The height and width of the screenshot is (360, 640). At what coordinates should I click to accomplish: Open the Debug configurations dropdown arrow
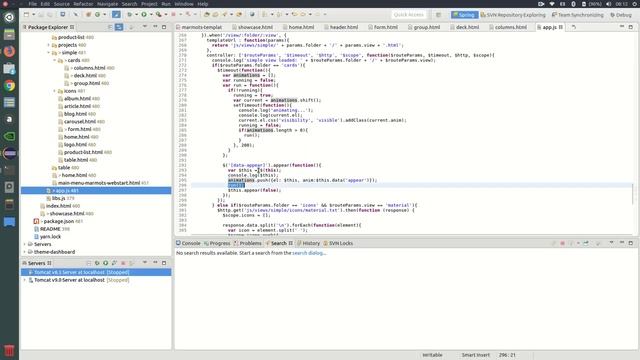136,15
